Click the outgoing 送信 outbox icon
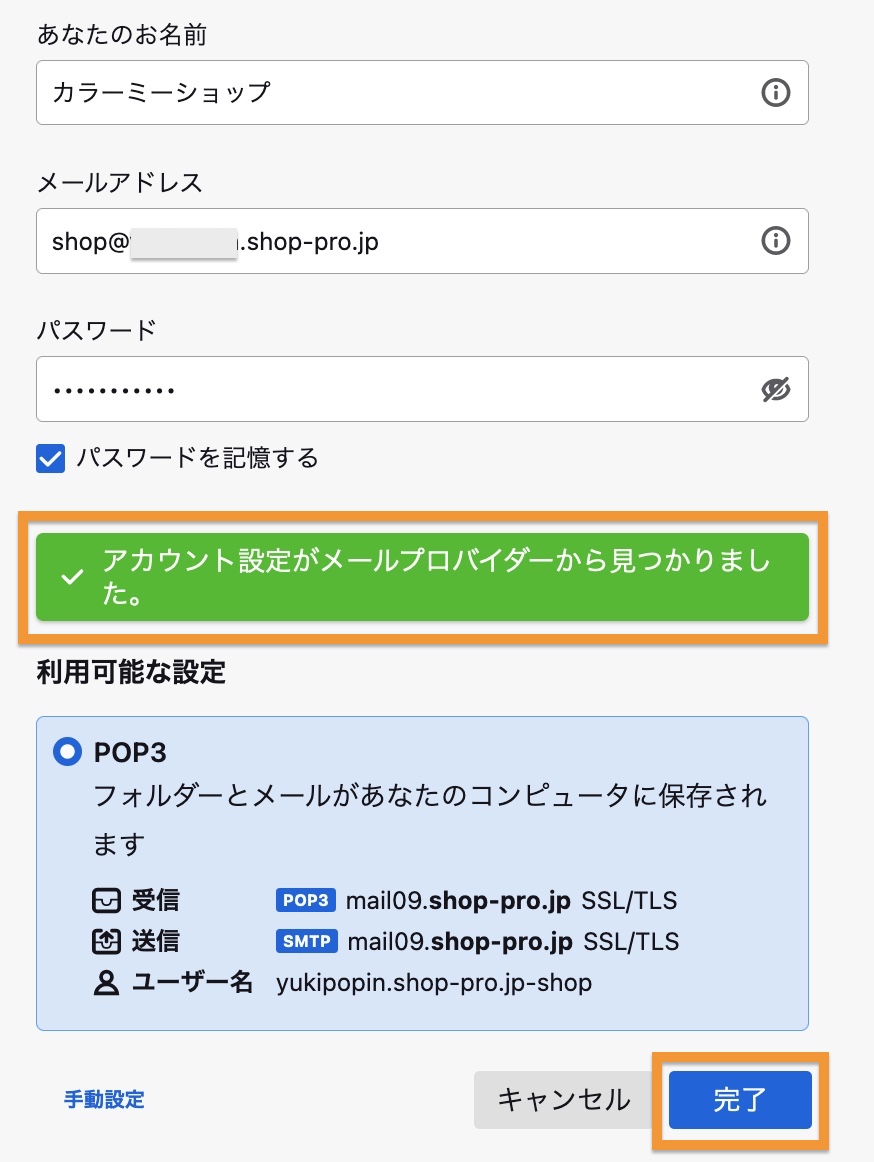This screenshot has height=1162, width=874. coord(105,942)
